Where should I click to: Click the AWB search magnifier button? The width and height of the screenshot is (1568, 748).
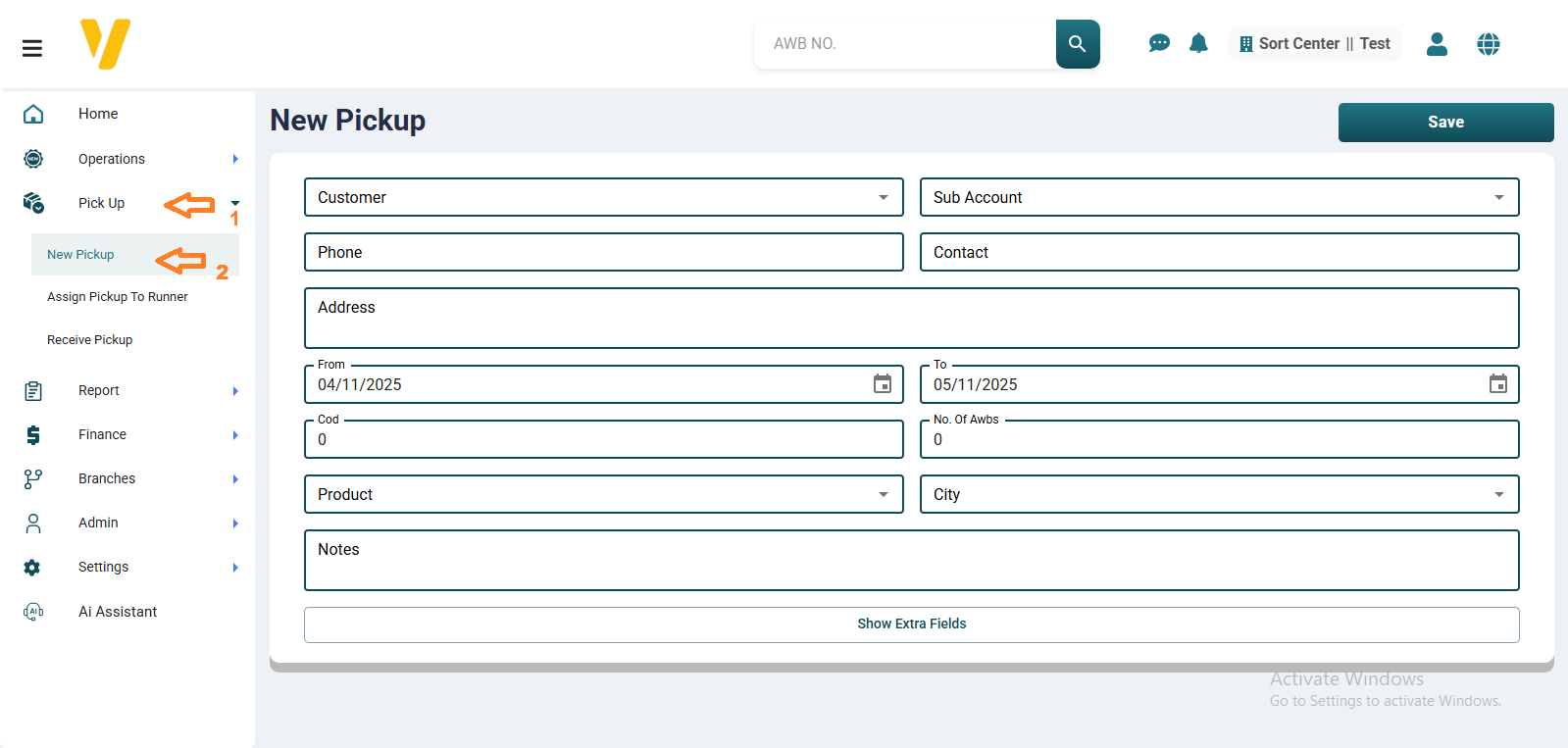[1078, 44]
